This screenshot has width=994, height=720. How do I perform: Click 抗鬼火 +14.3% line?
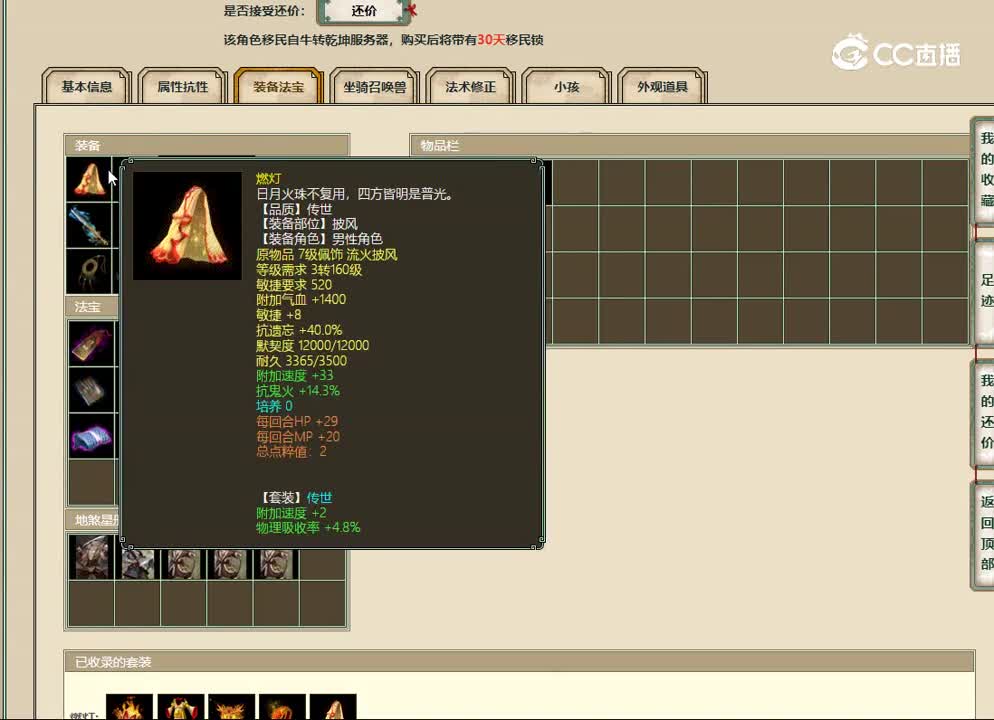pyautogui.click(x=298, y=391)
